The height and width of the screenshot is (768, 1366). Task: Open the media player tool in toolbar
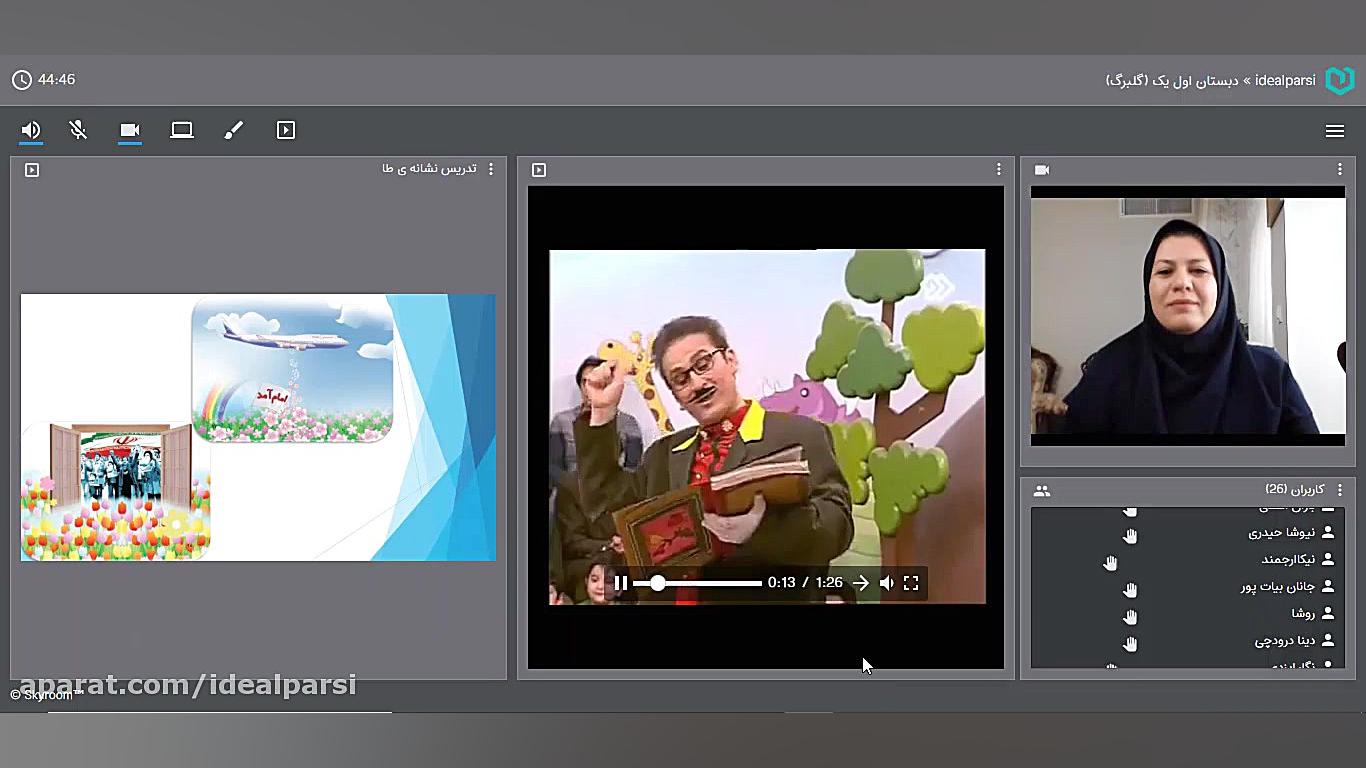(x=286, y=130)
